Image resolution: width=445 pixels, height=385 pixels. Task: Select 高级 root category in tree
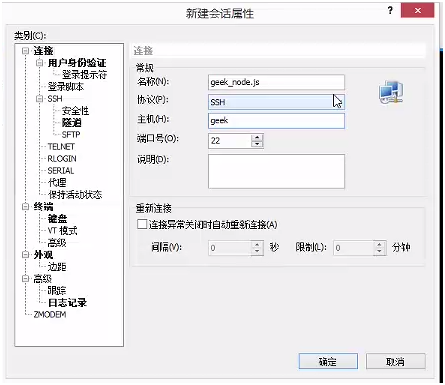pos(42,279)
